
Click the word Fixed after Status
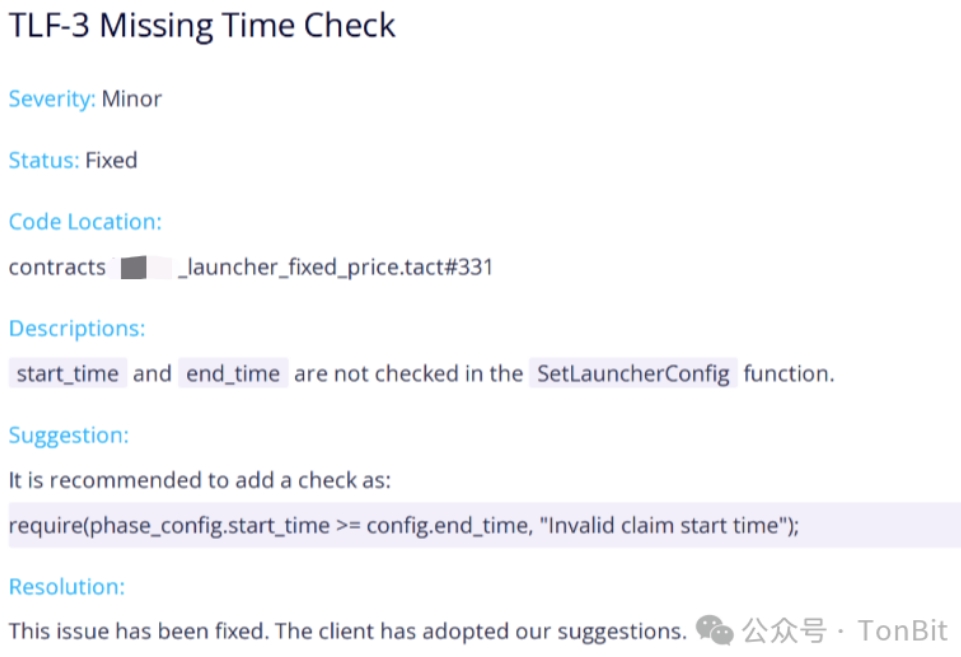coord(111,160)
